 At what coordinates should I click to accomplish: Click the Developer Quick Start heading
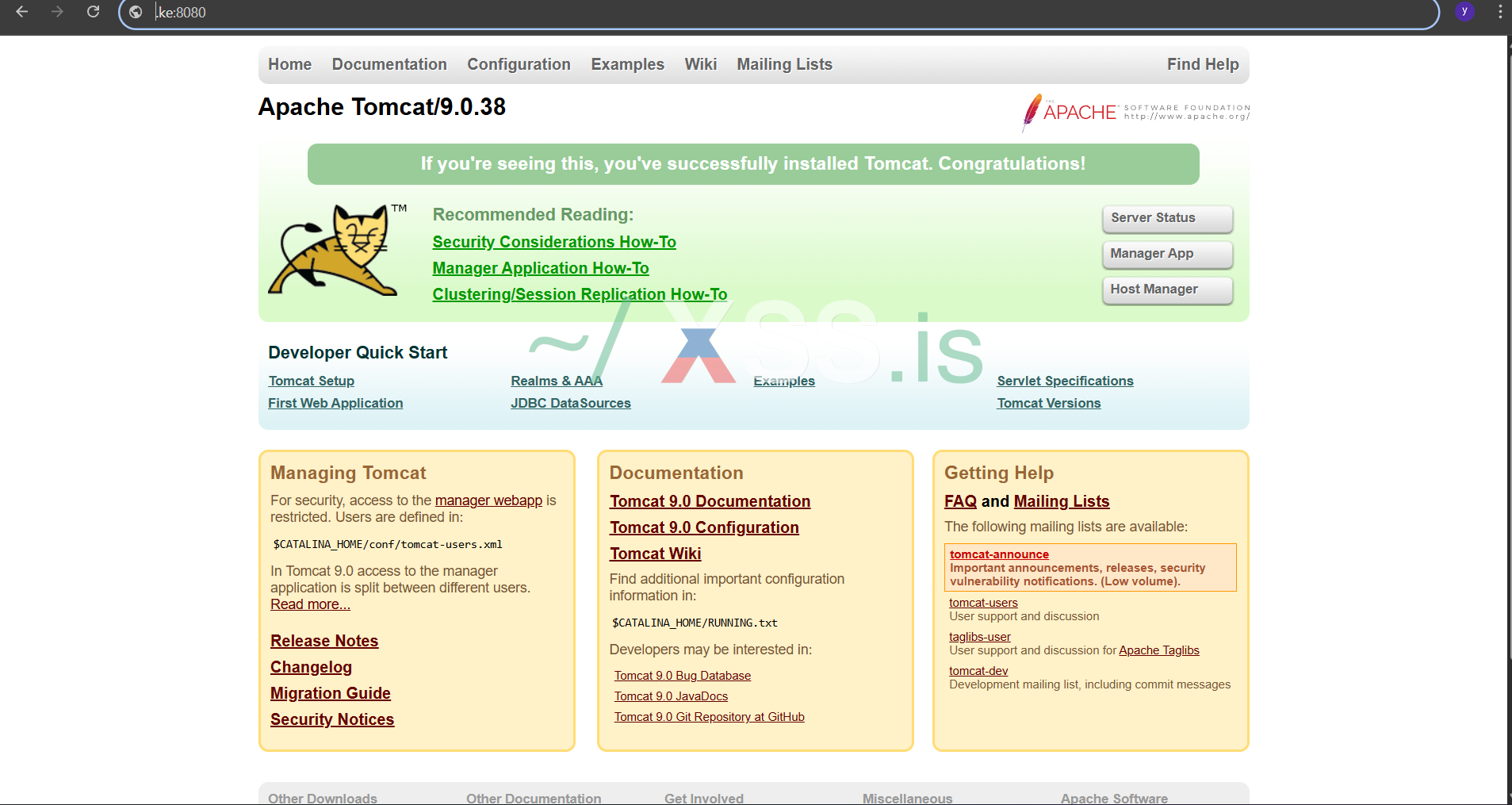tap(358, 353)
